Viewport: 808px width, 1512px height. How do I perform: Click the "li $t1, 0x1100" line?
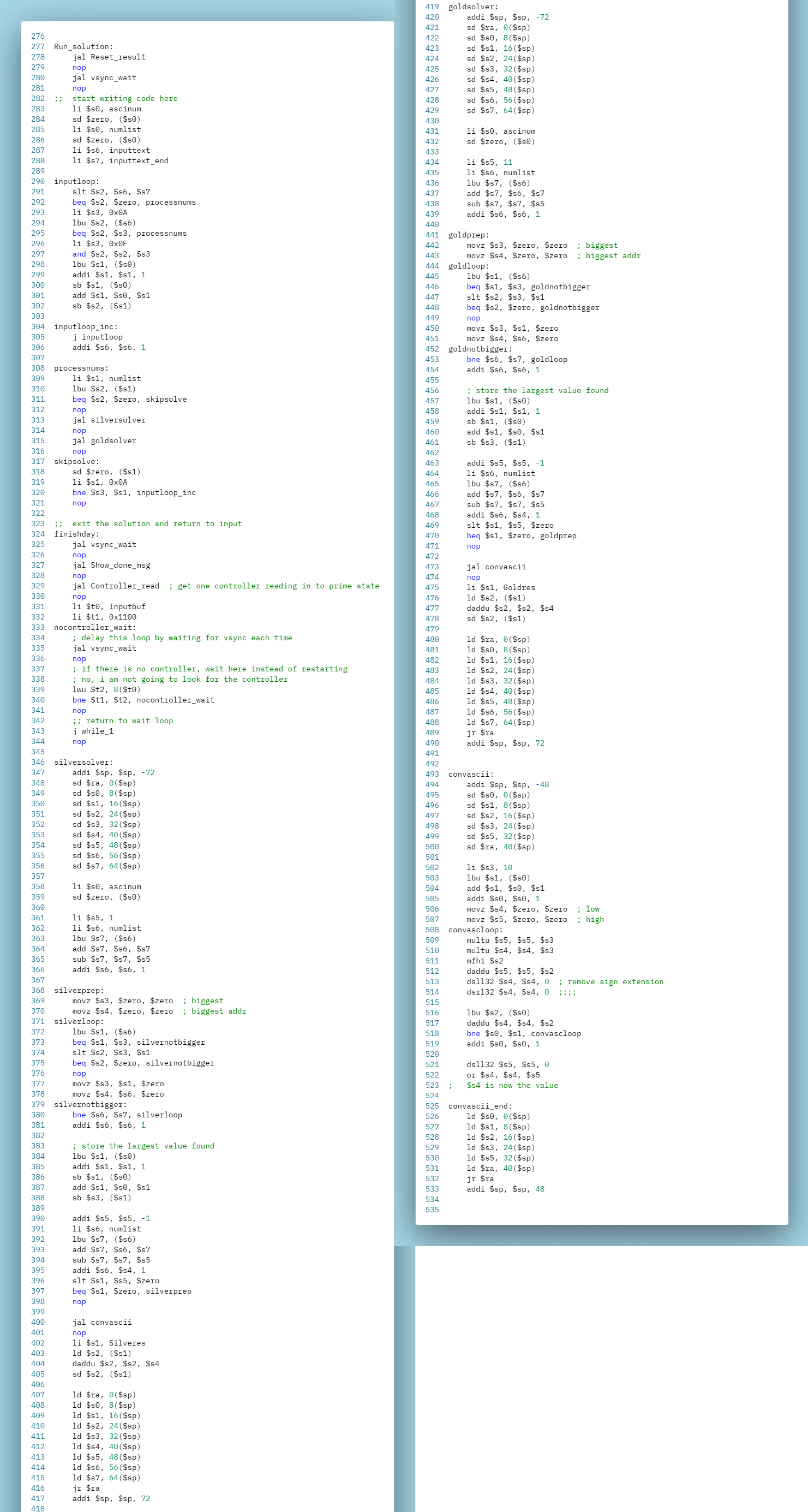click(x=104, y=617)
